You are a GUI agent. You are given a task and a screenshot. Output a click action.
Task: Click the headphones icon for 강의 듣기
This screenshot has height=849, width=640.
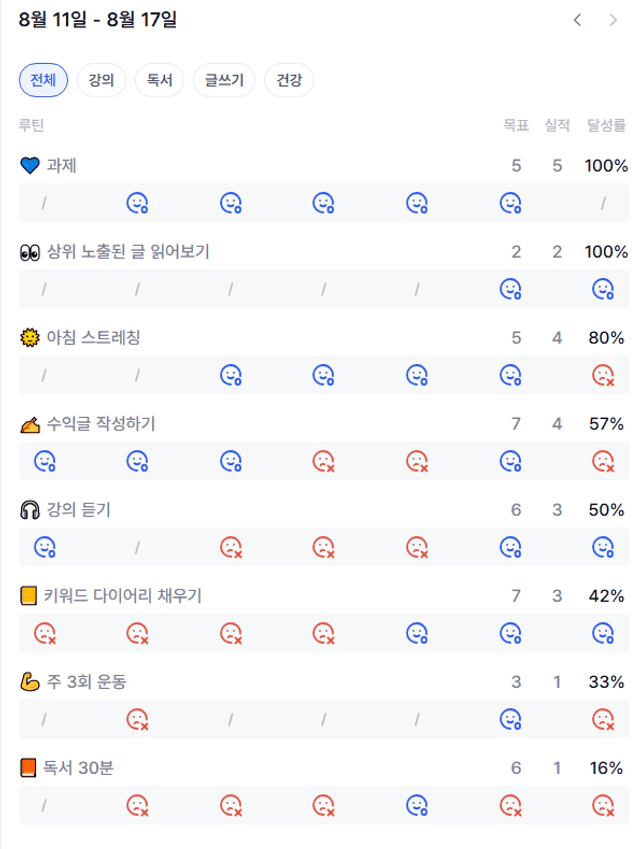(x=30, y=510)
